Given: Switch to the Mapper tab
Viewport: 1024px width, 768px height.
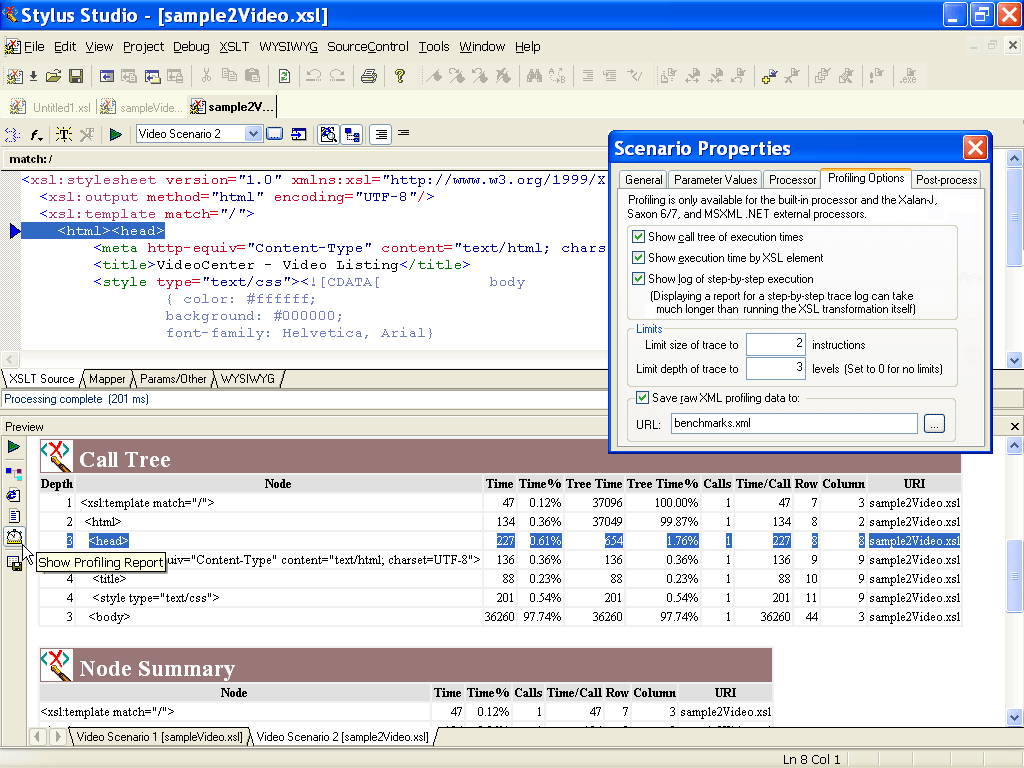Looking at the screenshot, I should (106, 379).
